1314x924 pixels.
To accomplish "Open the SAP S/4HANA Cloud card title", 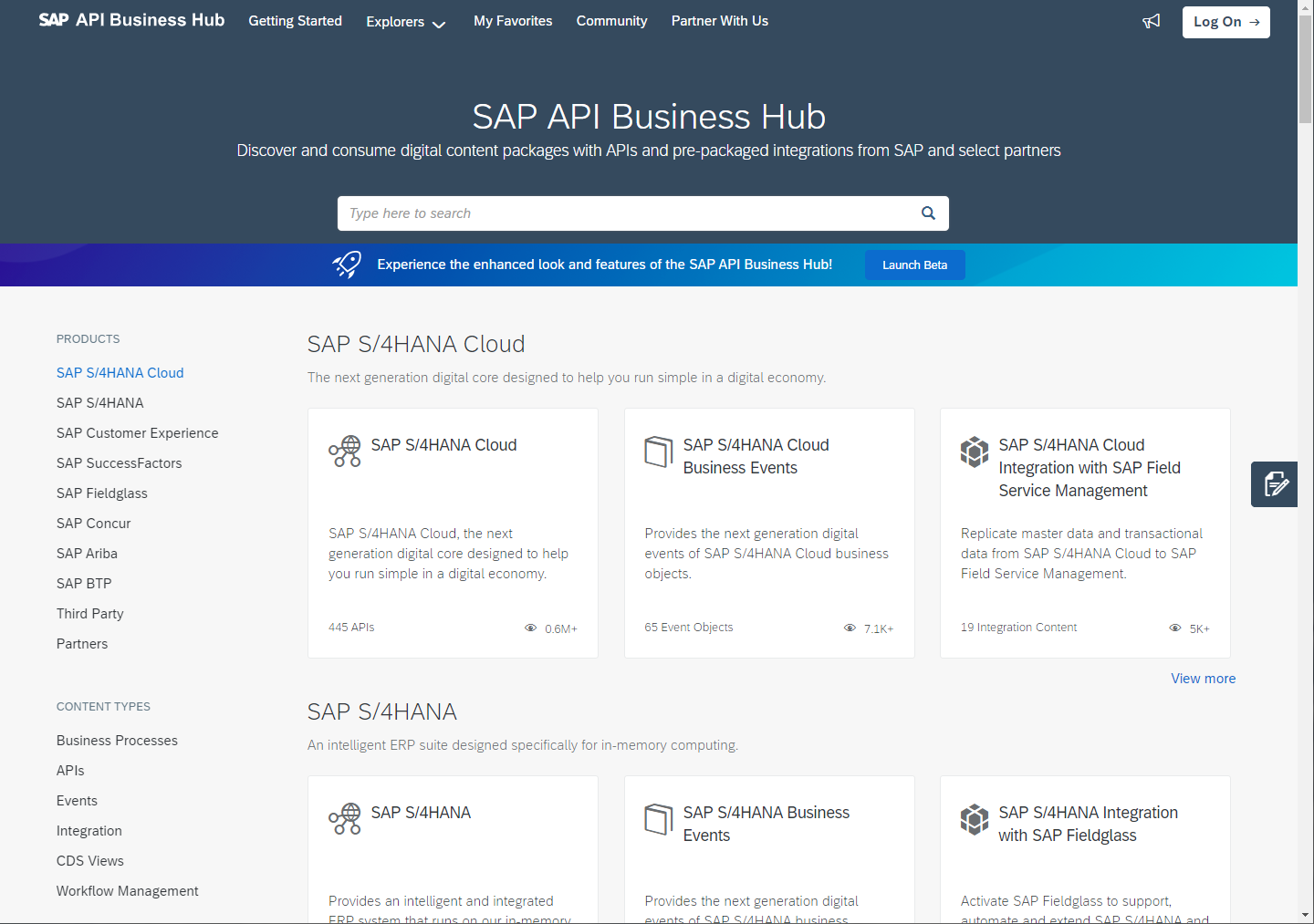I will [443, 445].
